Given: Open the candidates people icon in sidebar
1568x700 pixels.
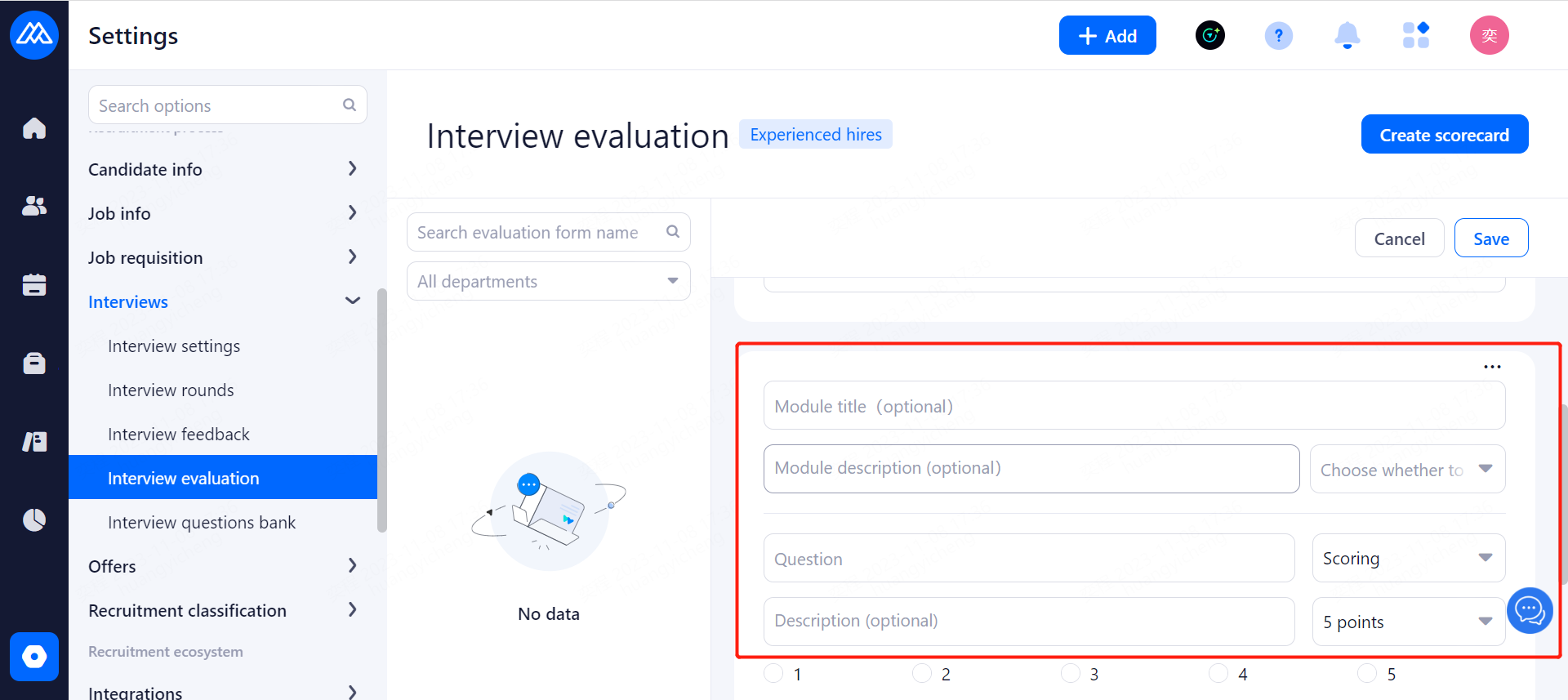Looking at the screenshot, I should tap(34, 206).
